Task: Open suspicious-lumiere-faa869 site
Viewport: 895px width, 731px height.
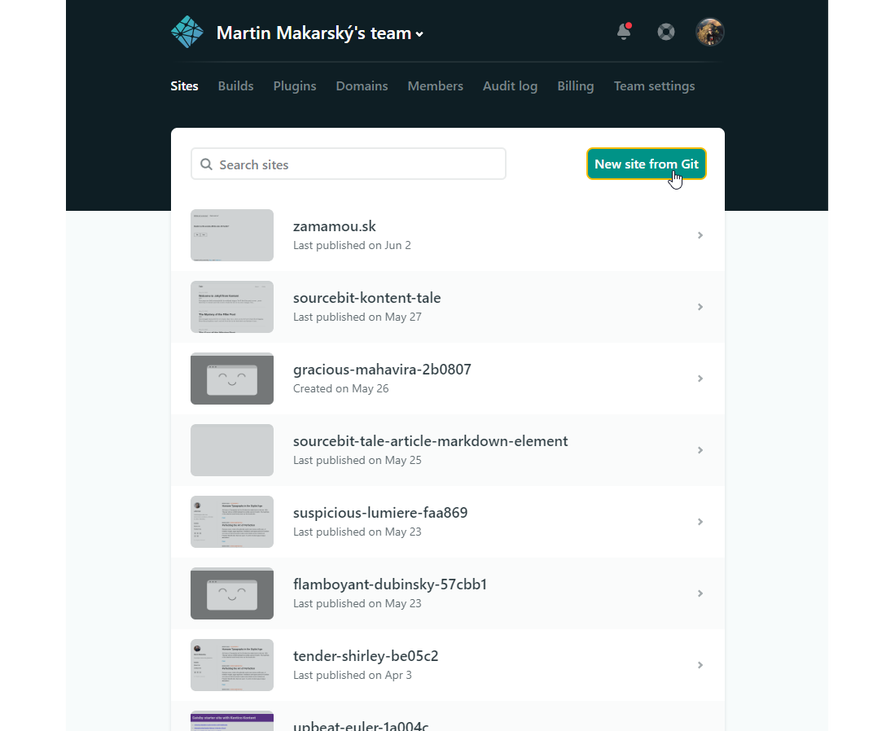Action: pos(380,513)
